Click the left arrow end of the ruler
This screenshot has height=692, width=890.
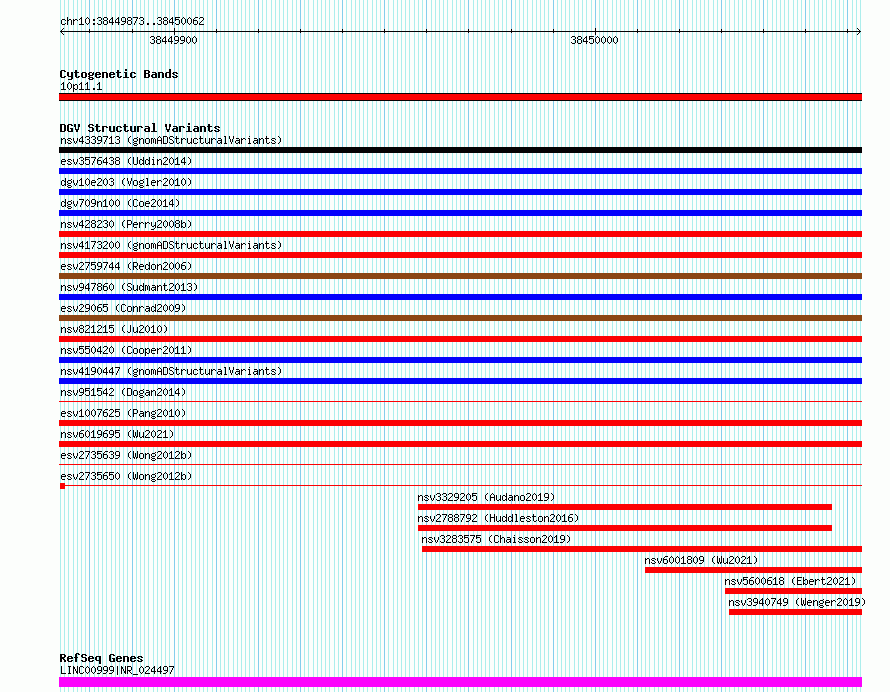pos(62,32)
